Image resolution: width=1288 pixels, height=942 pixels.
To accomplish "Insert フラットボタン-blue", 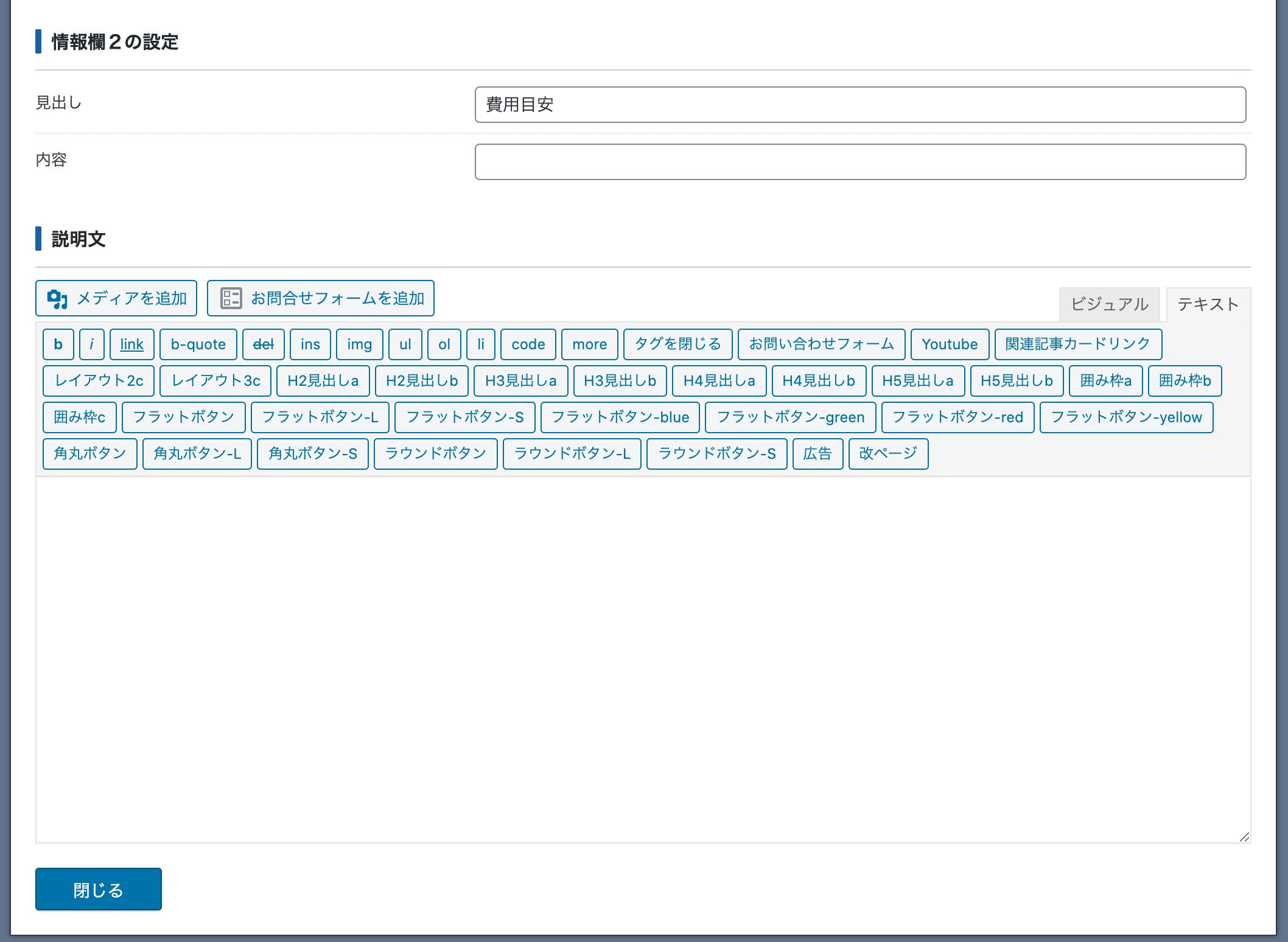I will [620, 417].
